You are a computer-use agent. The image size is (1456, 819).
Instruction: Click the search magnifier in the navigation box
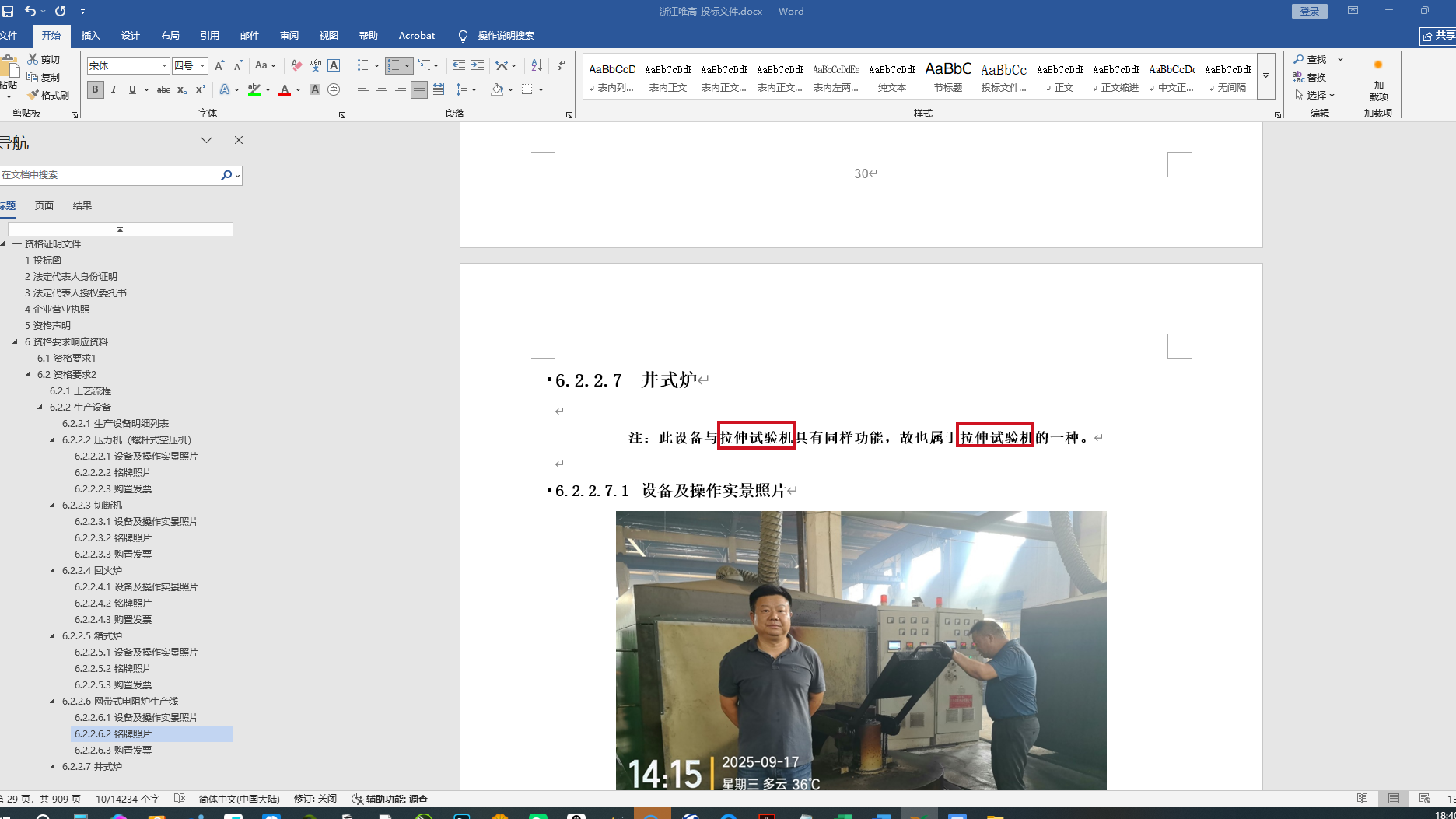pos(226,175)
